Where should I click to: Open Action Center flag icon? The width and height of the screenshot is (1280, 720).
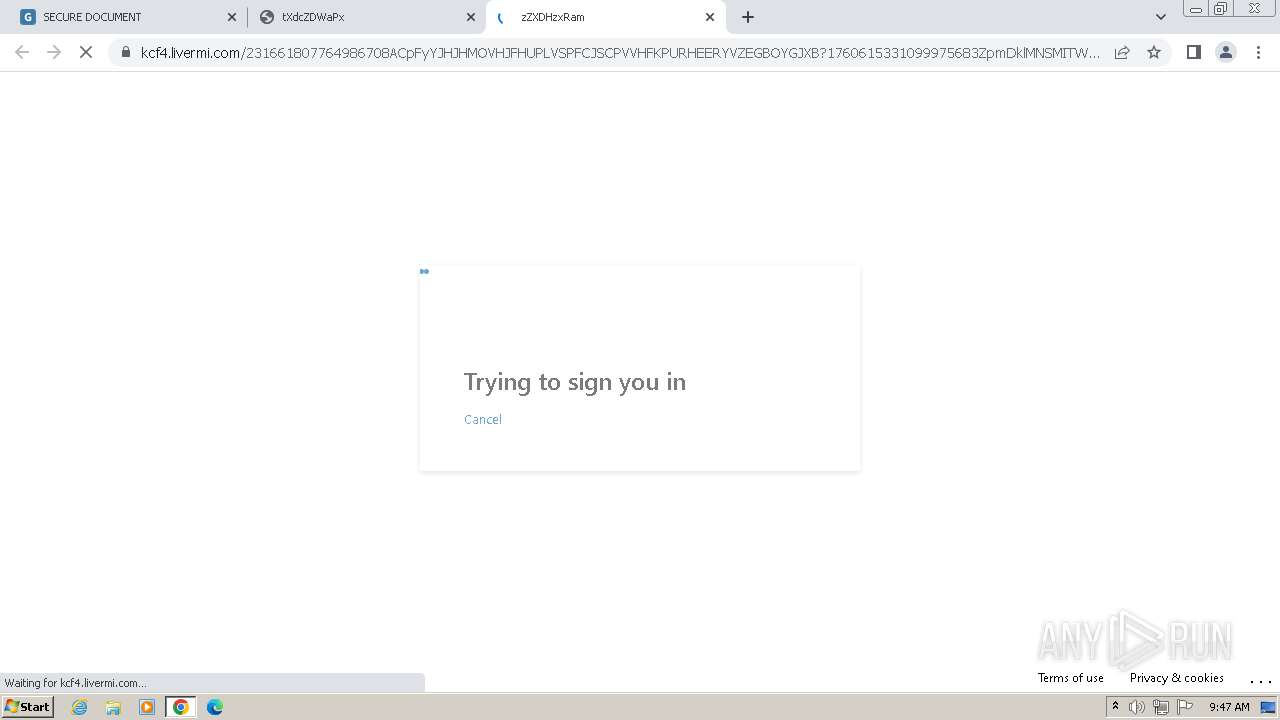(x=1185, y=707)
